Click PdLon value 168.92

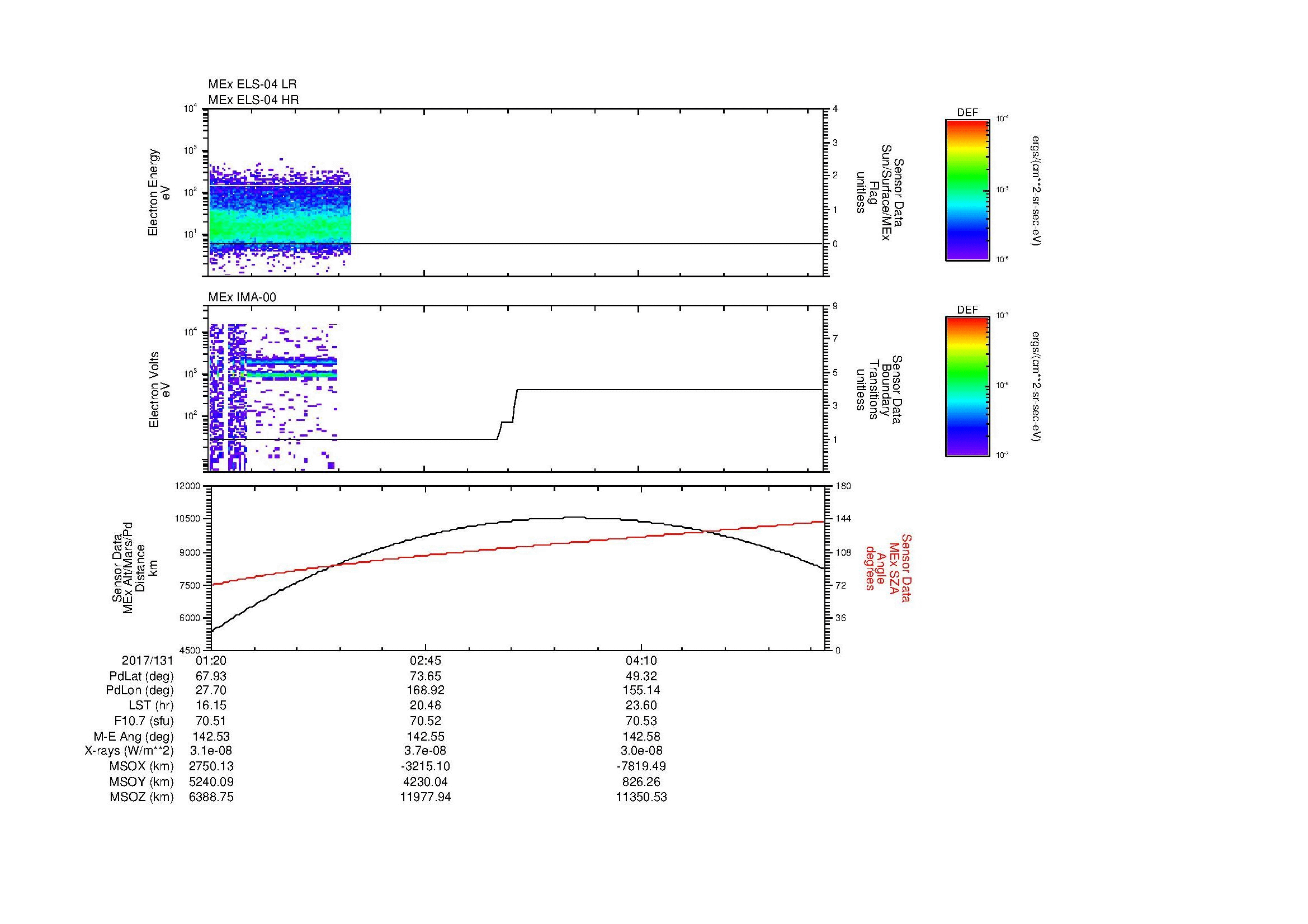coord(426,690)
